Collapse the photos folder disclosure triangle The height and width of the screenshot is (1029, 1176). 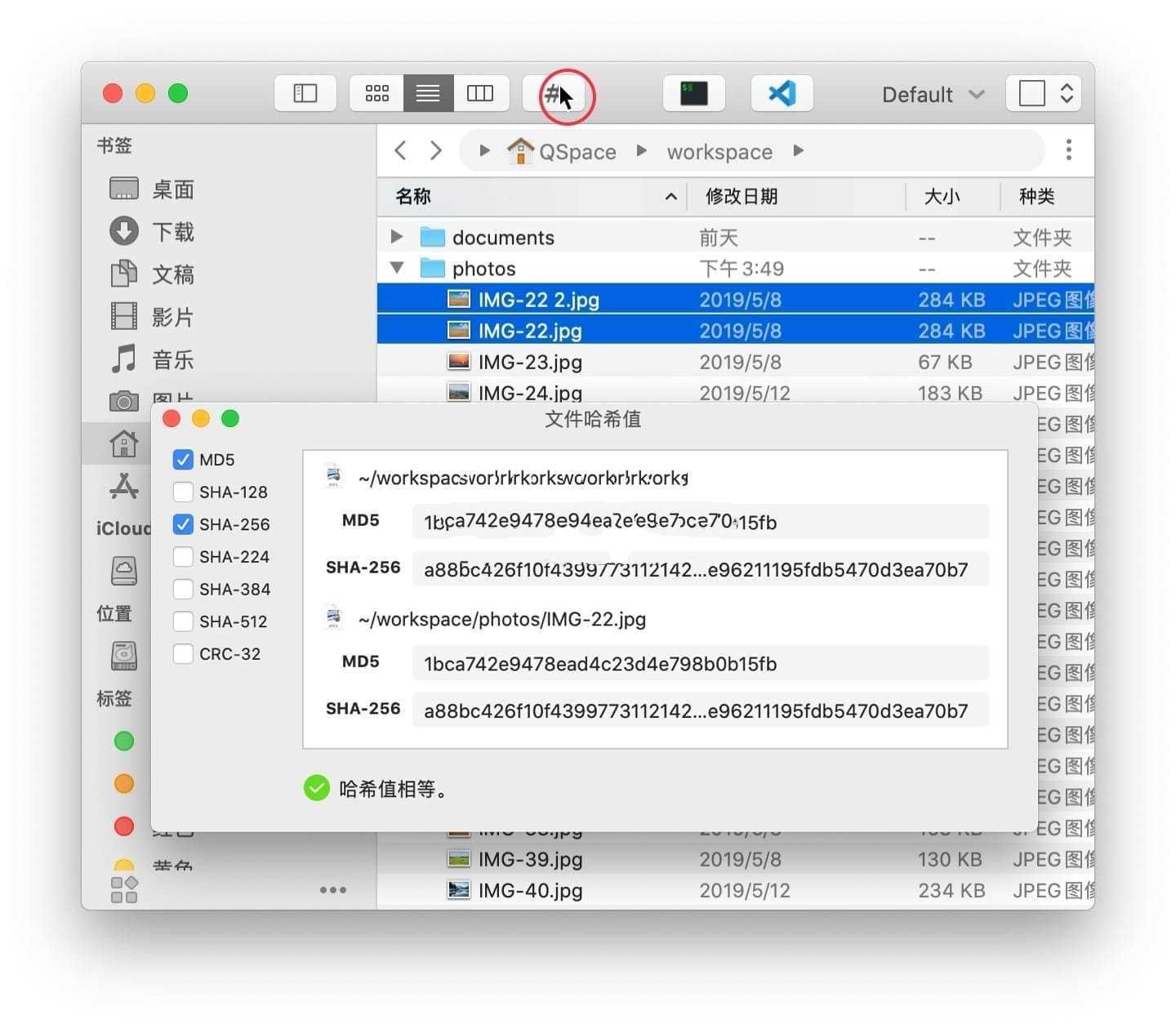pyautogui.click(x=398, y=268)
